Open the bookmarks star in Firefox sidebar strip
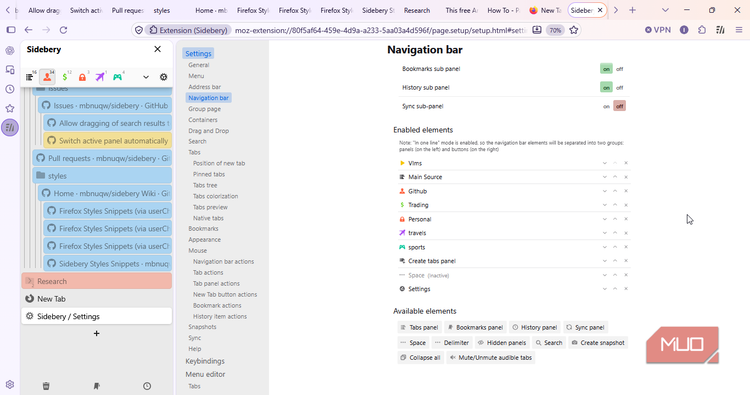Image resolution: width=750 pixels, height=395 pixels. [x=10, y=108]
